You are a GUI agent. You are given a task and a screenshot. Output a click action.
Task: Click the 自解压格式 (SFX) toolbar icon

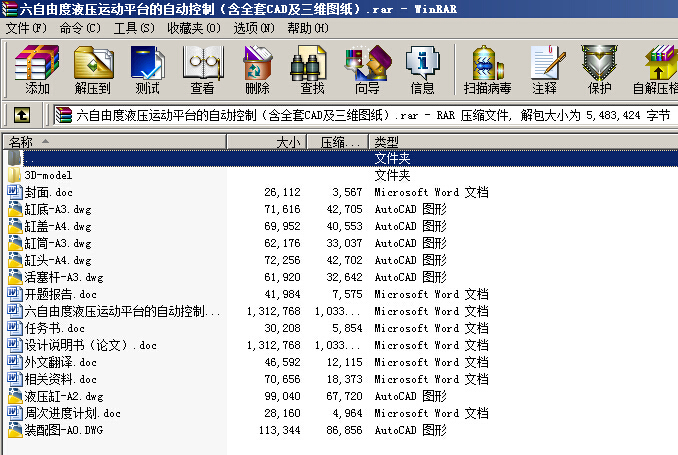coord(660,63)
